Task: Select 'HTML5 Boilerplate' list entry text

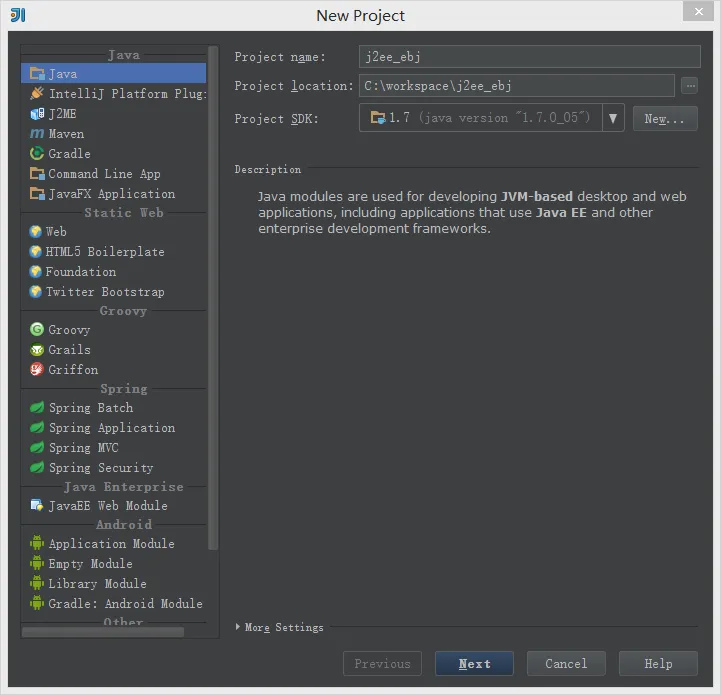Action: point(105,252)
